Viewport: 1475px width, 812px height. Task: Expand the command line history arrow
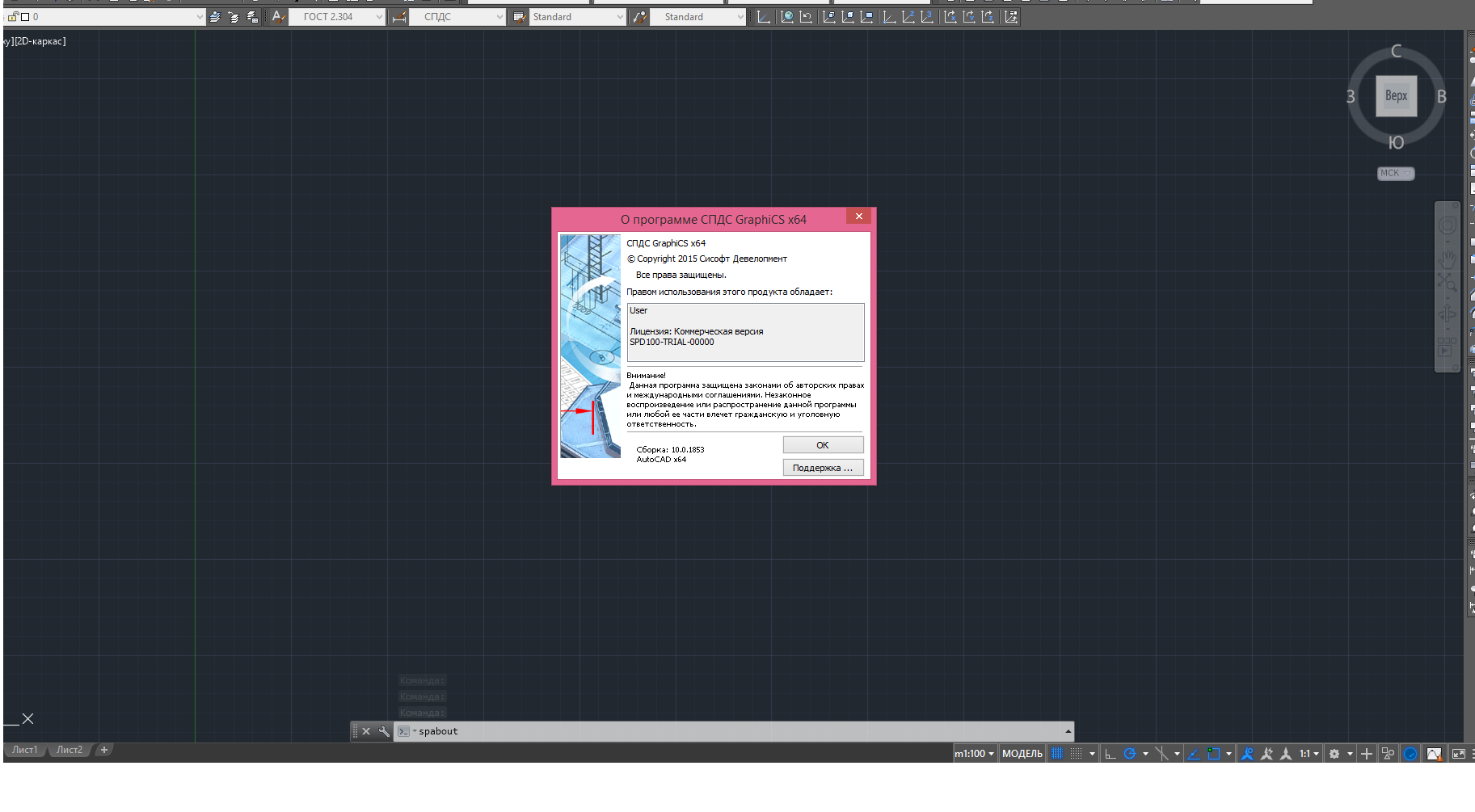tap(1068, 731)
